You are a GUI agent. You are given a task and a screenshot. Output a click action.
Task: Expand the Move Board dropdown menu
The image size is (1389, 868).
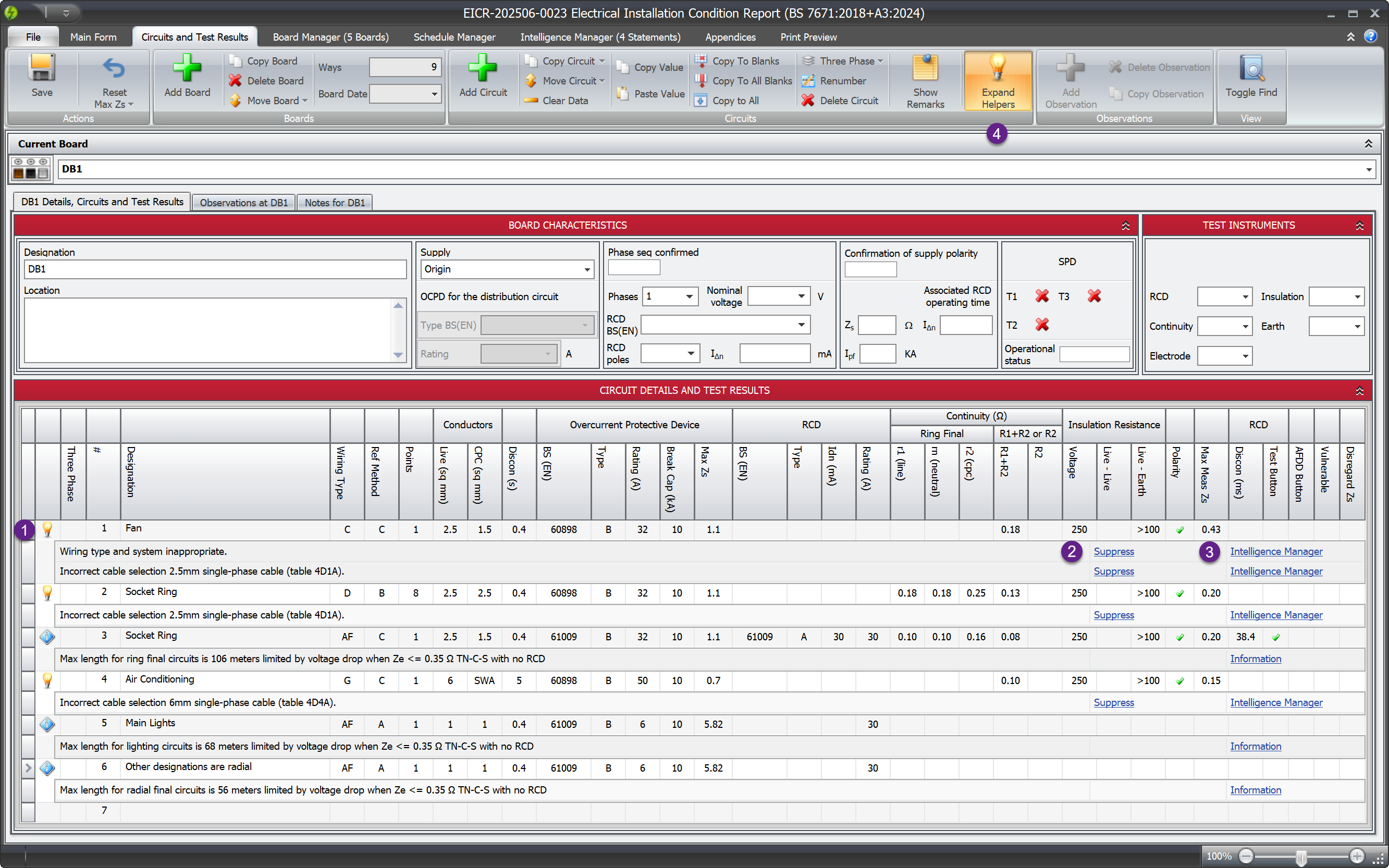click(x=304, y=101)
